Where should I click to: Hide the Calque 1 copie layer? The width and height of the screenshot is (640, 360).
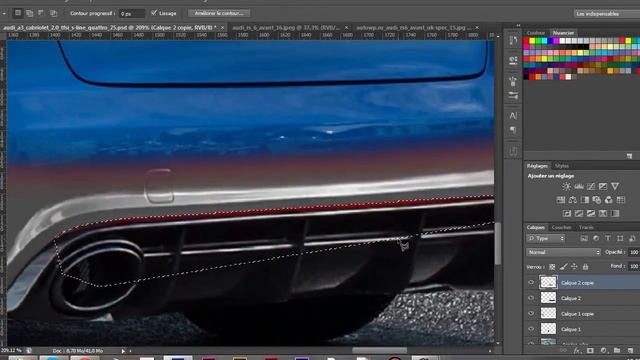(x=531, y=313)
